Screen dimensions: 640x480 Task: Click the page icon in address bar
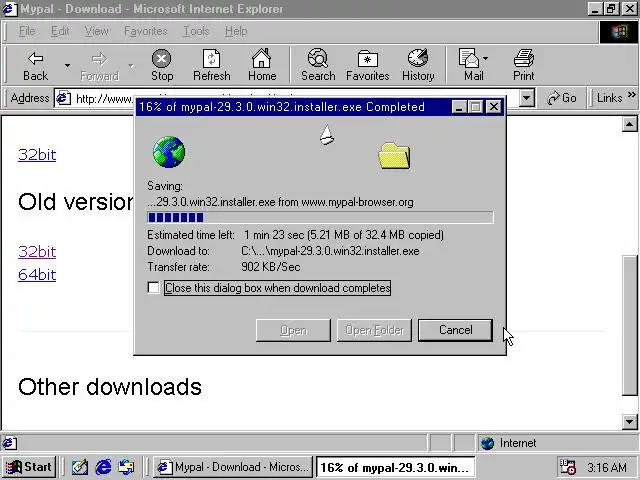pos(64,98)
